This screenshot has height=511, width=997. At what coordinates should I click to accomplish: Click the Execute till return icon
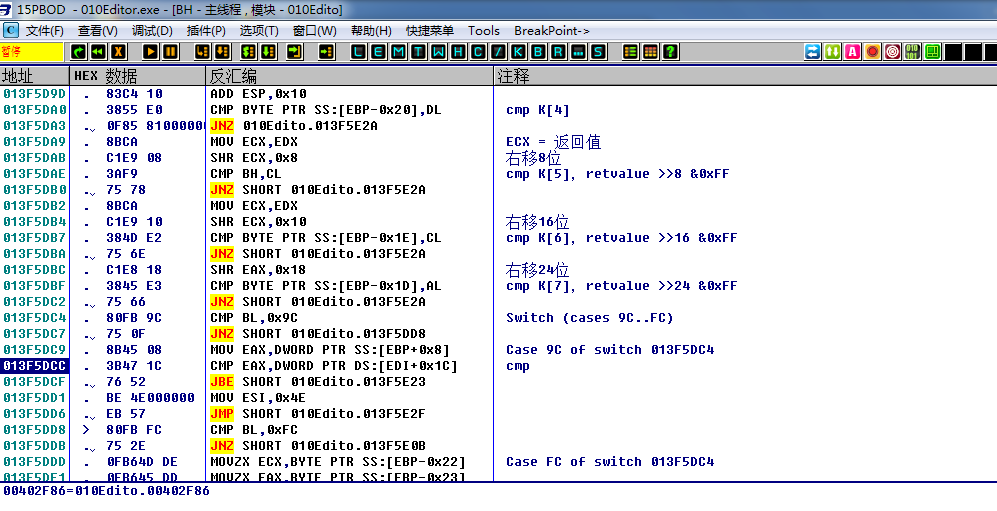click(x=294, y=52)
